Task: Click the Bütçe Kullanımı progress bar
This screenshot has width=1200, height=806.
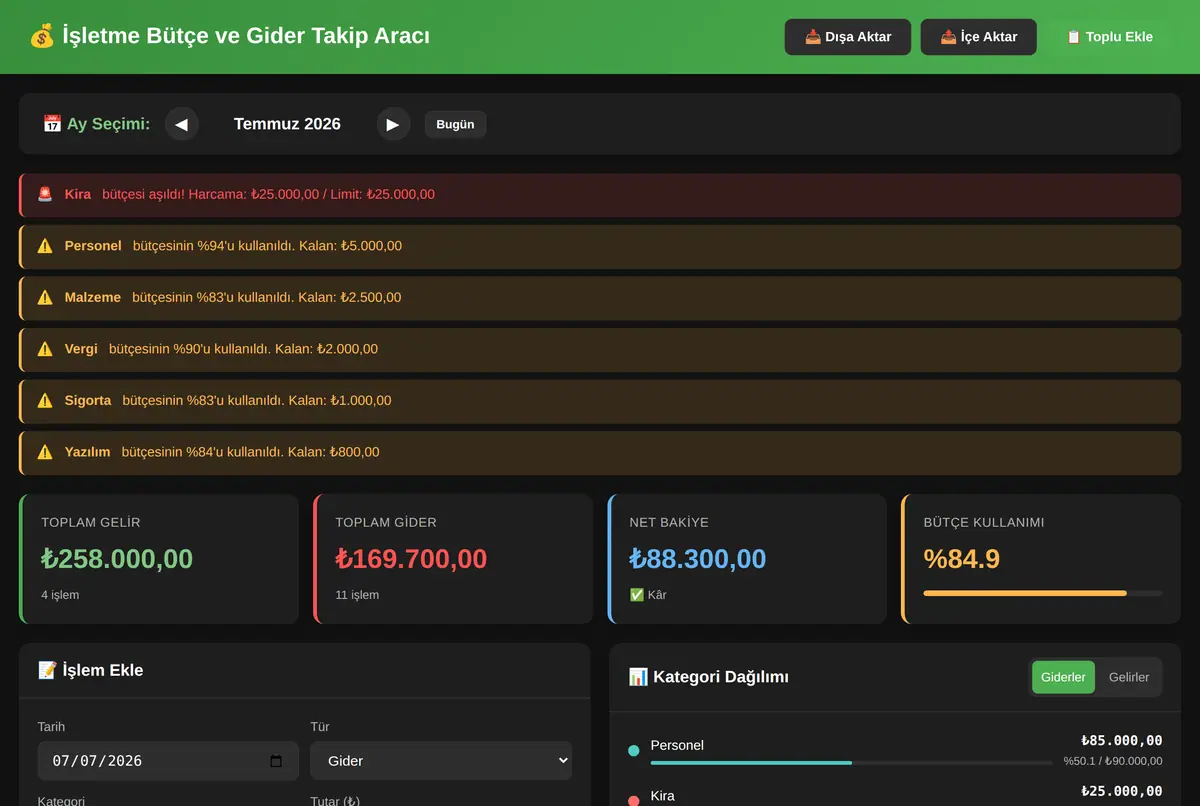Action: [1043, 593]
